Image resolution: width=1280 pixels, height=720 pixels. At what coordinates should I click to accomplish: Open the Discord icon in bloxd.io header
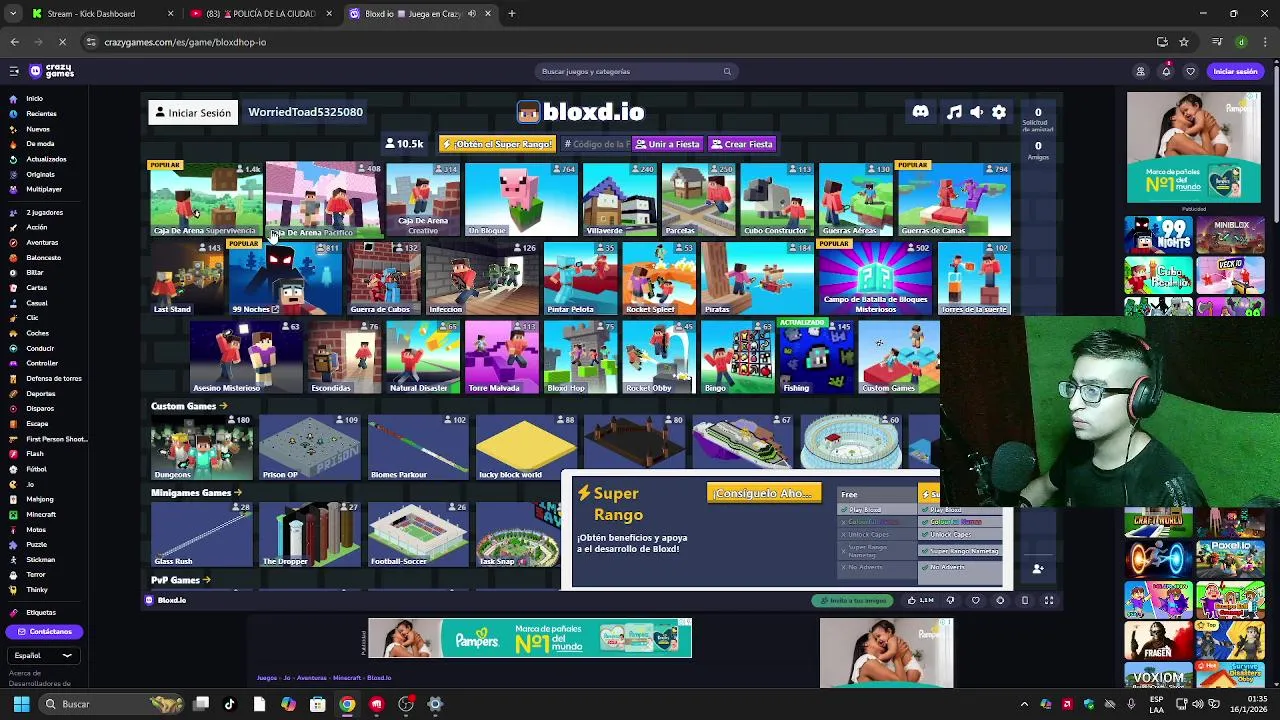tap(920, 112)
